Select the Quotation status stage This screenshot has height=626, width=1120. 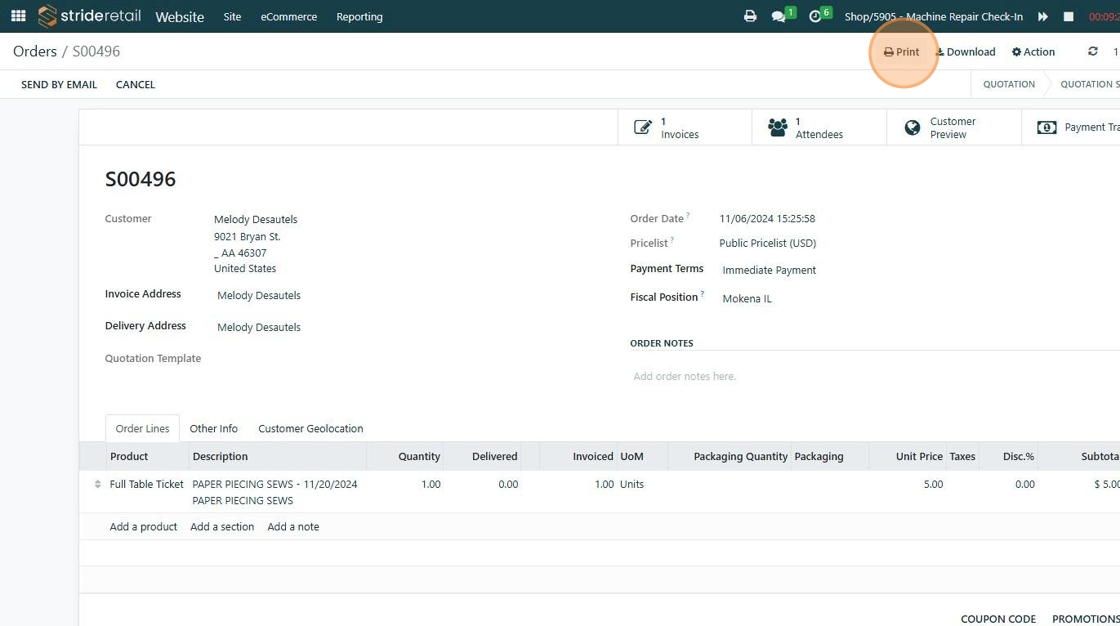click(x=1009, y=84)
